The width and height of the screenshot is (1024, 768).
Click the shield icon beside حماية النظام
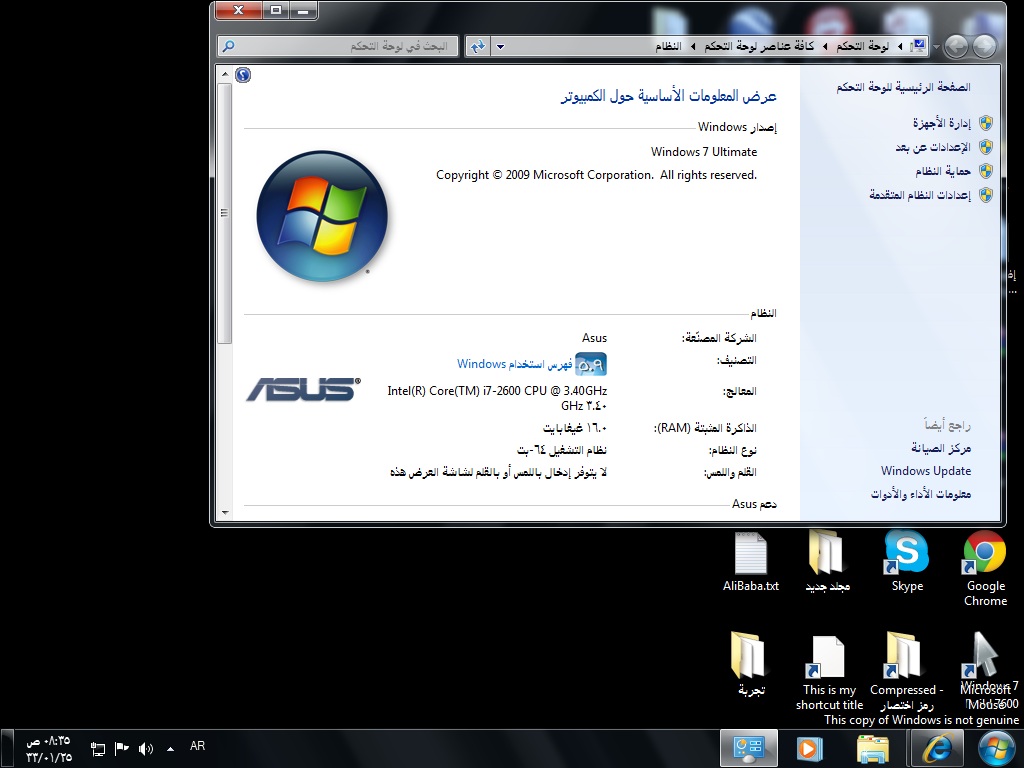[985, 171]
